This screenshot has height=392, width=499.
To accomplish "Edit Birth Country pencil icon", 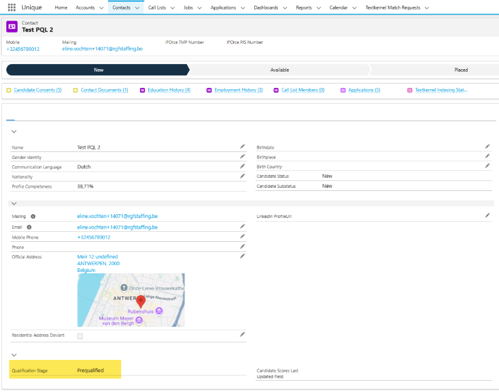I will point(487,166).
